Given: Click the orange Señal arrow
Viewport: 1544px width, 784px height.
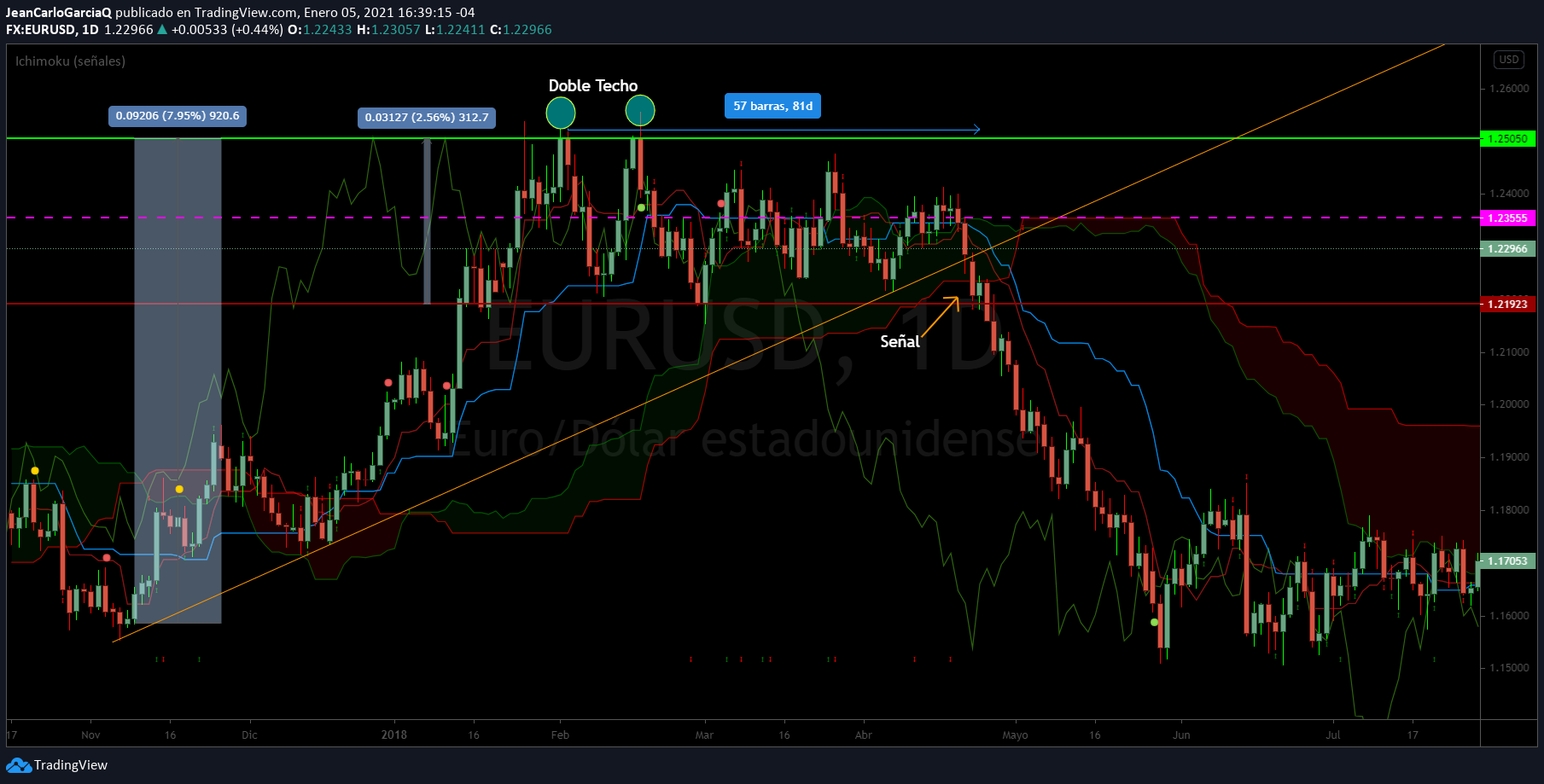Looking at the screenshot, I should (940, 317).
